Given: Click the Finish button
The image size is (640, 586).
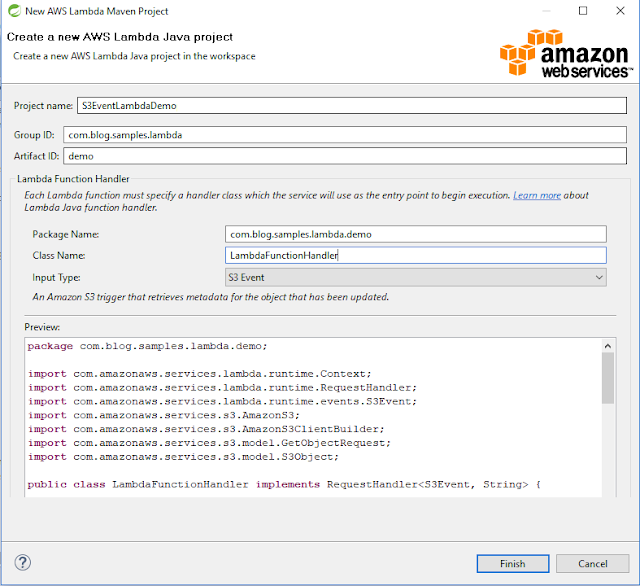Looking at the screenshot, I should point(513,564).
